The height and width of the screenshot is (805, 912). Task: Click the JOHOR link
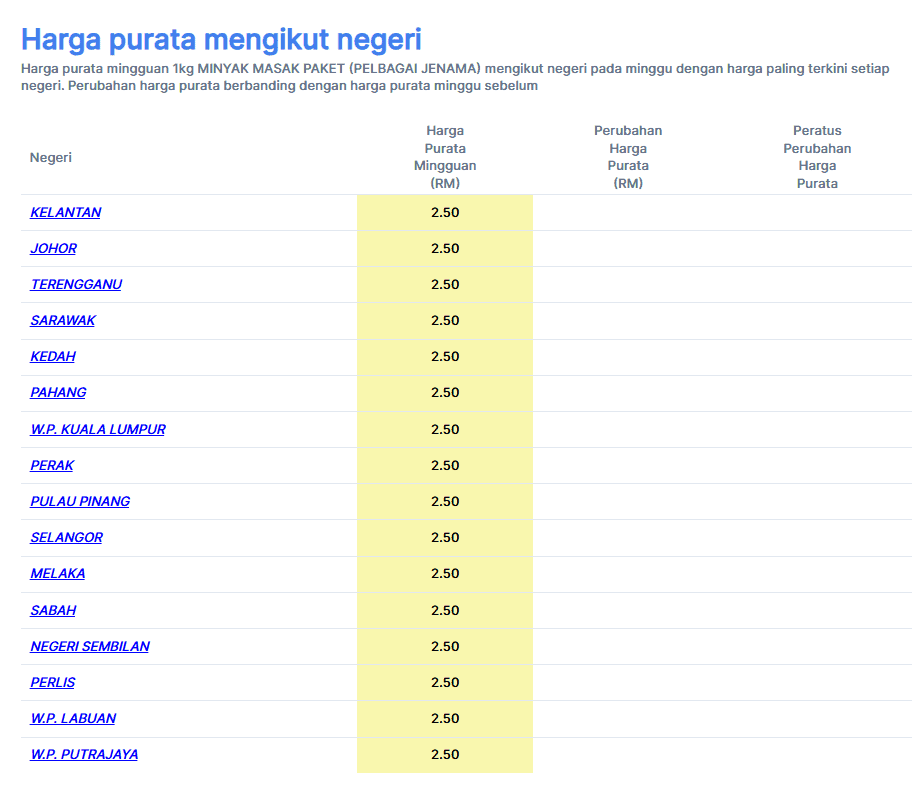click(53, 248)
